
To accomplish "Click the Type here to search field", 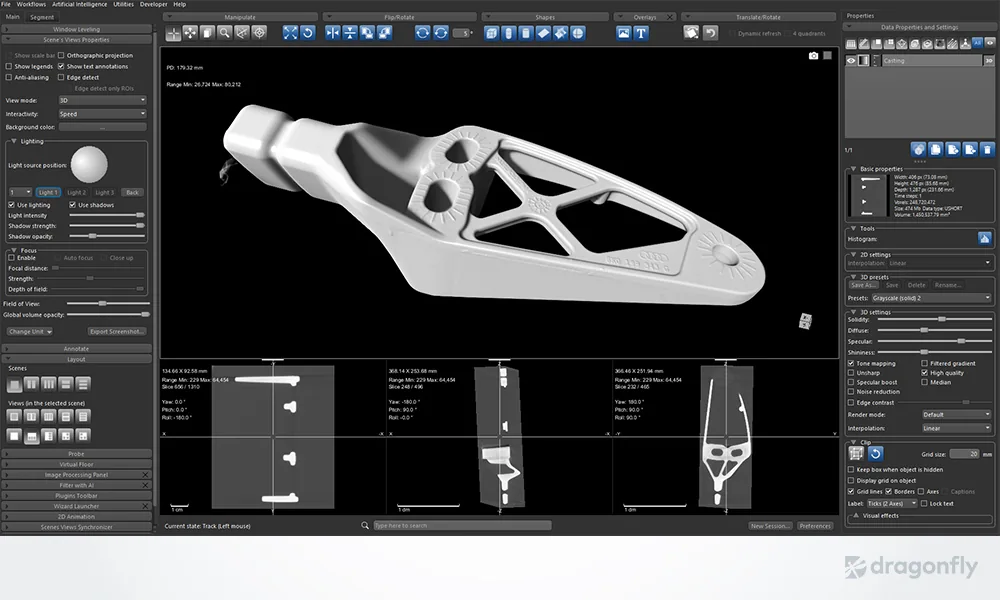I will [462, 525].
